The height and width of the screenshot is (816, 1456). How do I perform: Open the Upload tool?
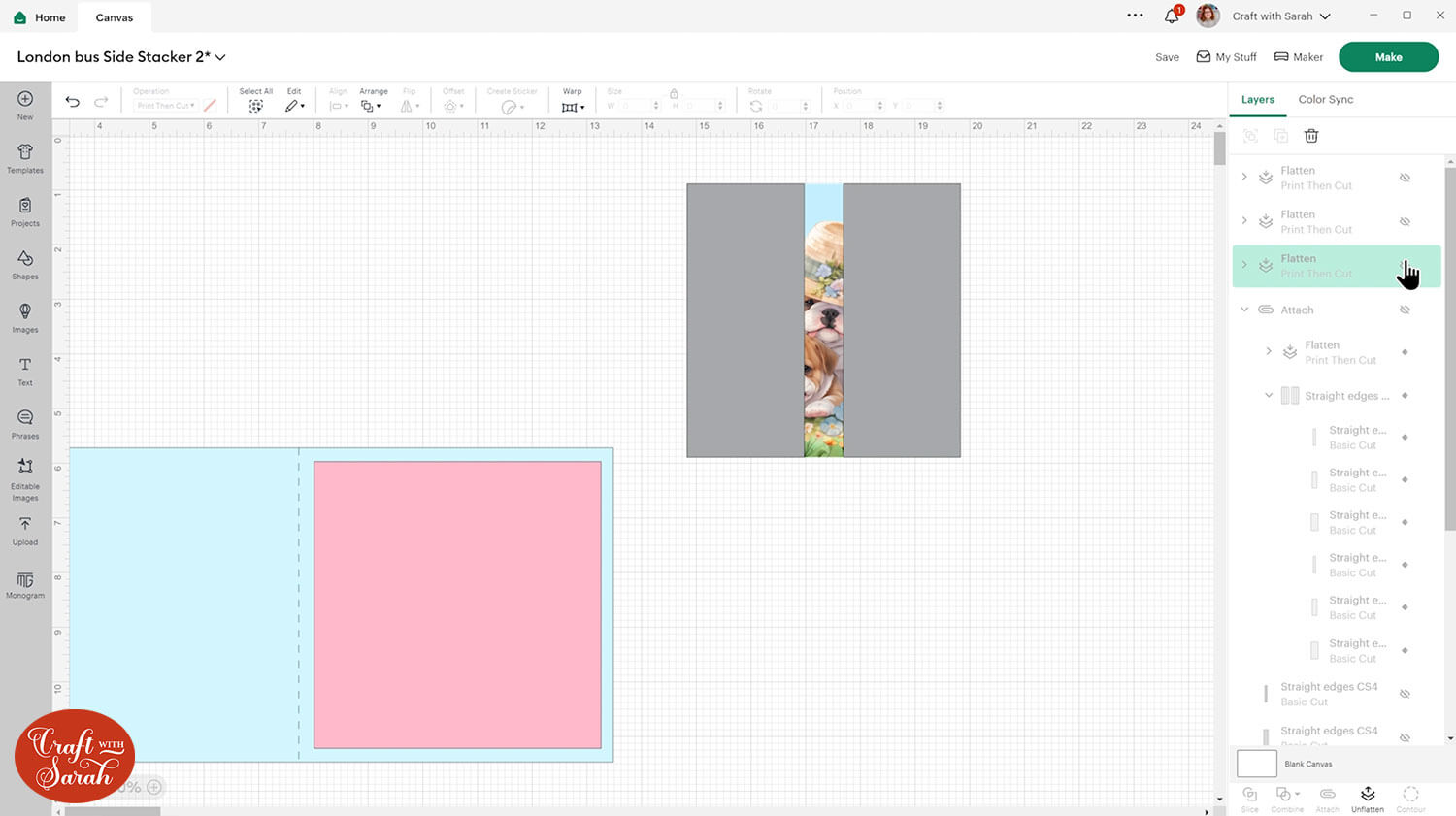tap(25, 529)
